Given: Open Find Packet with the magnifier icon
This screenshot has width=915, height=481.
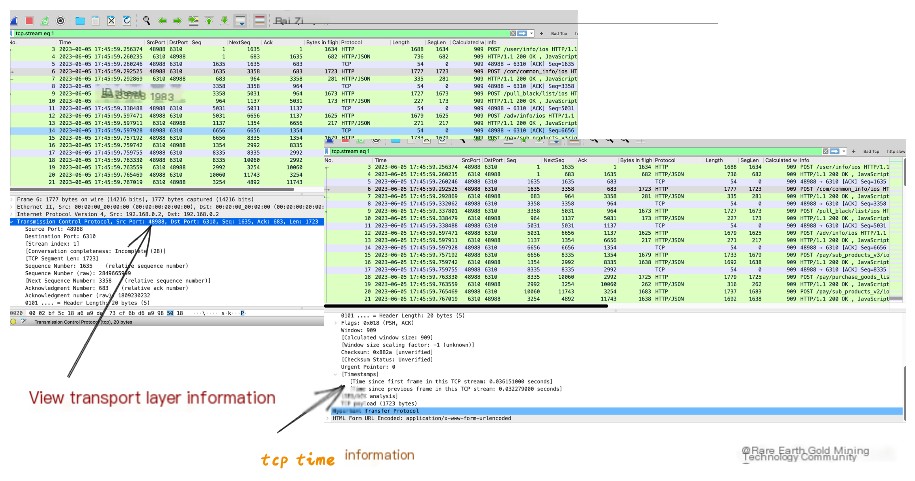Looking at the screenshot, I should pyautogui.click(x=146, y=20).
